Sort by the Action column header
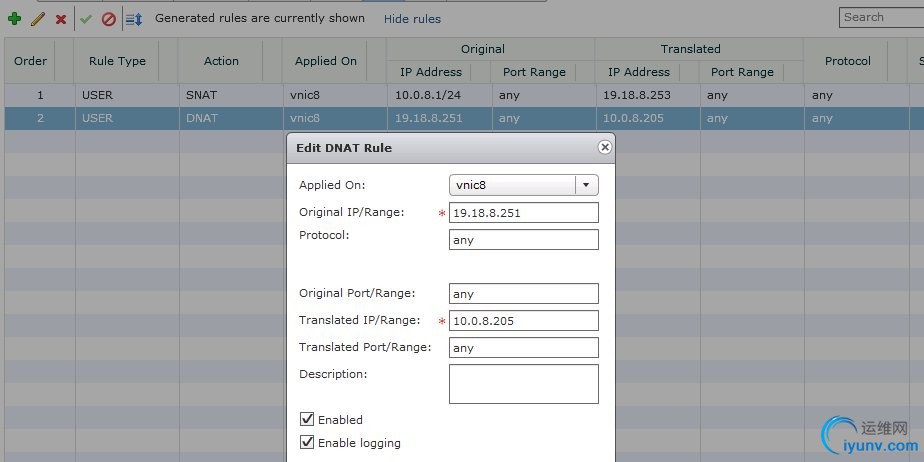This screenshot has height=462, width=924. pyautogui.click(x=221, y=61)
